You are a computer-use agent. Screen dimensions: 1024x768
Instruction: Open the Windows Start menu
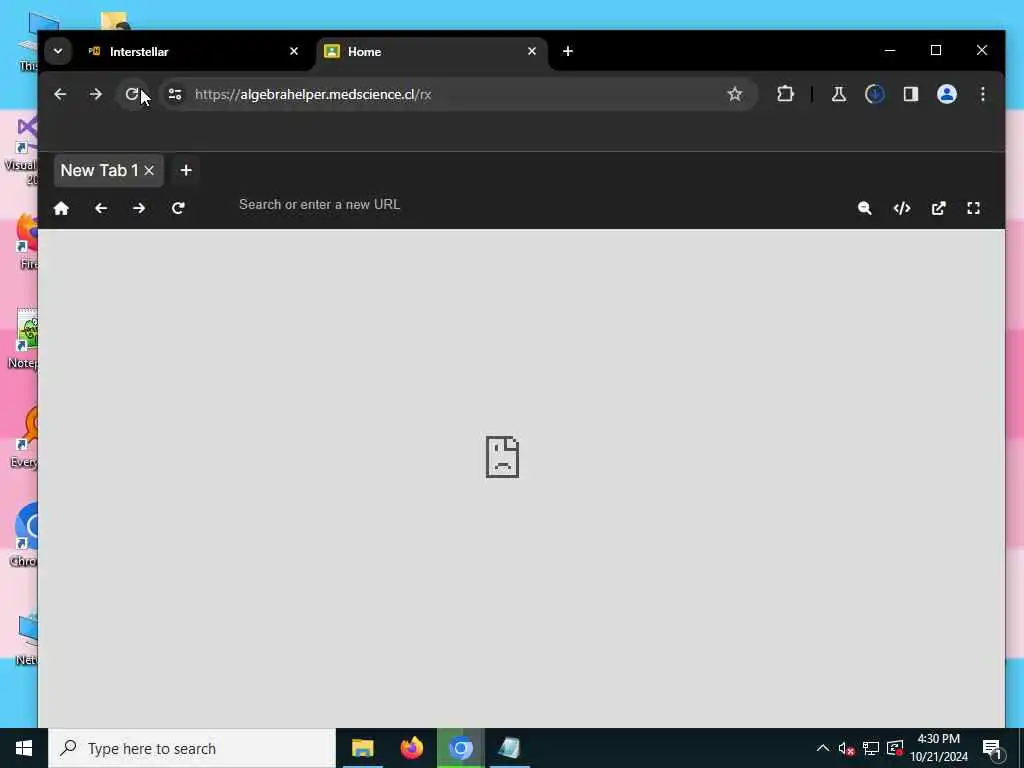click(24, 748)
